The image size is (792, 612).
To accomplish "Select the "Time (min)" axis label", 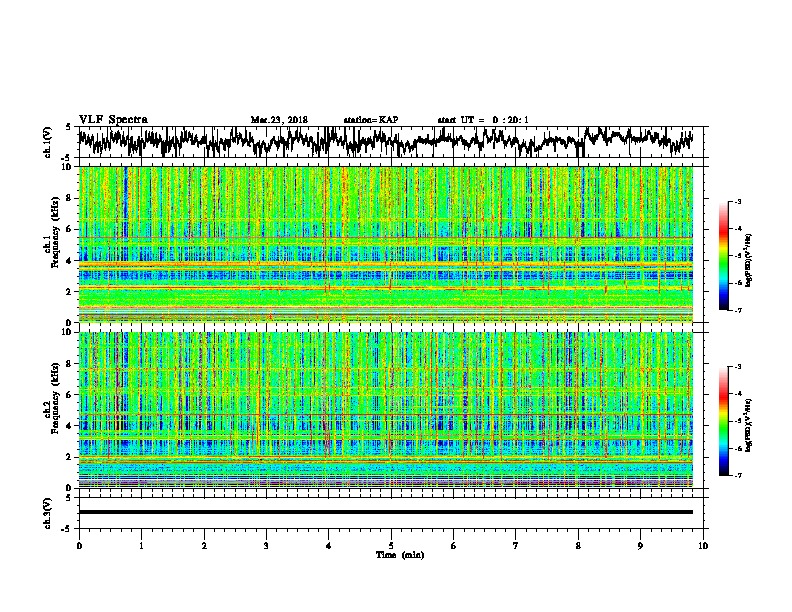I will (400, 555).
